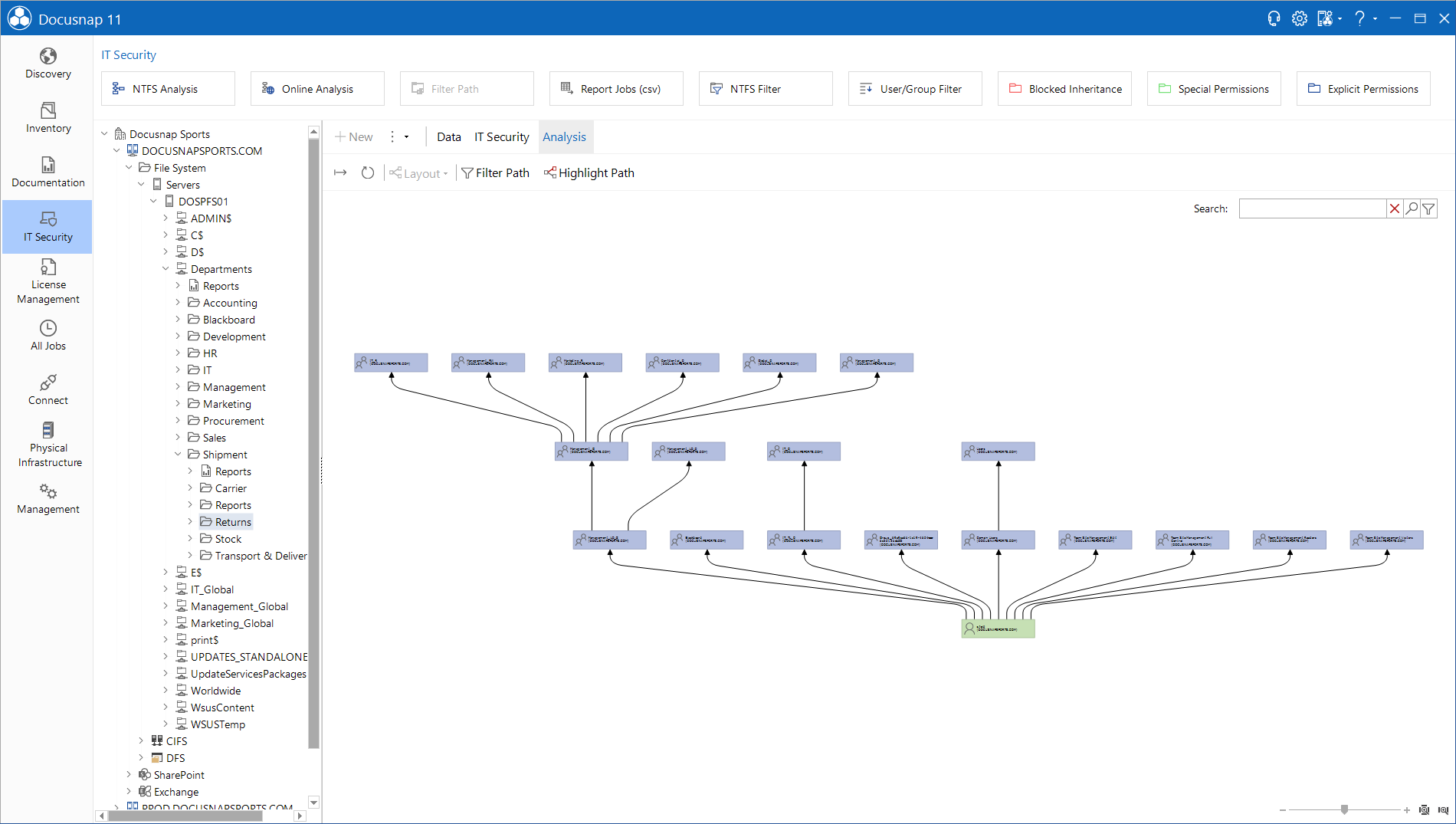The height and width of the screenshot is (824, 1456).
Task: Collapse the Docusnap Sports root node
Action: (104, 134)
